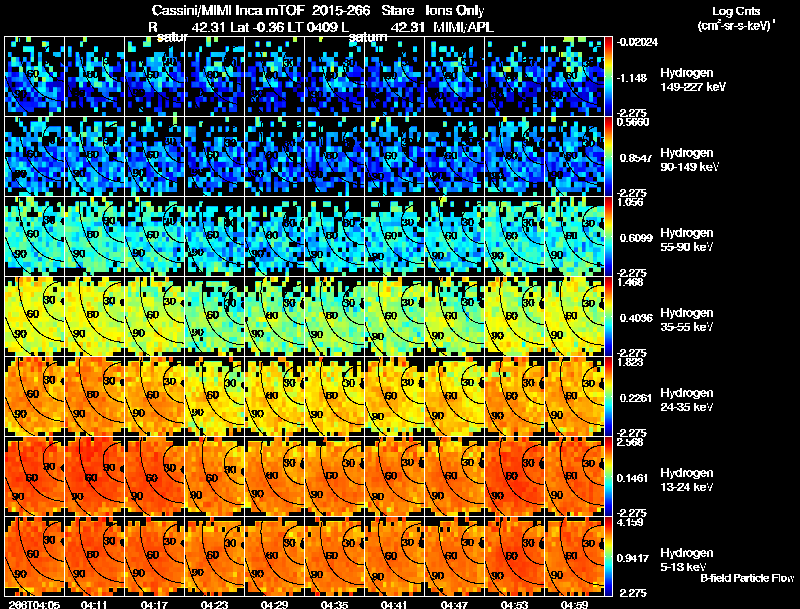Click the 04:53 time label
The width and height of the screenshot is (800, 609).
[515, 604]
